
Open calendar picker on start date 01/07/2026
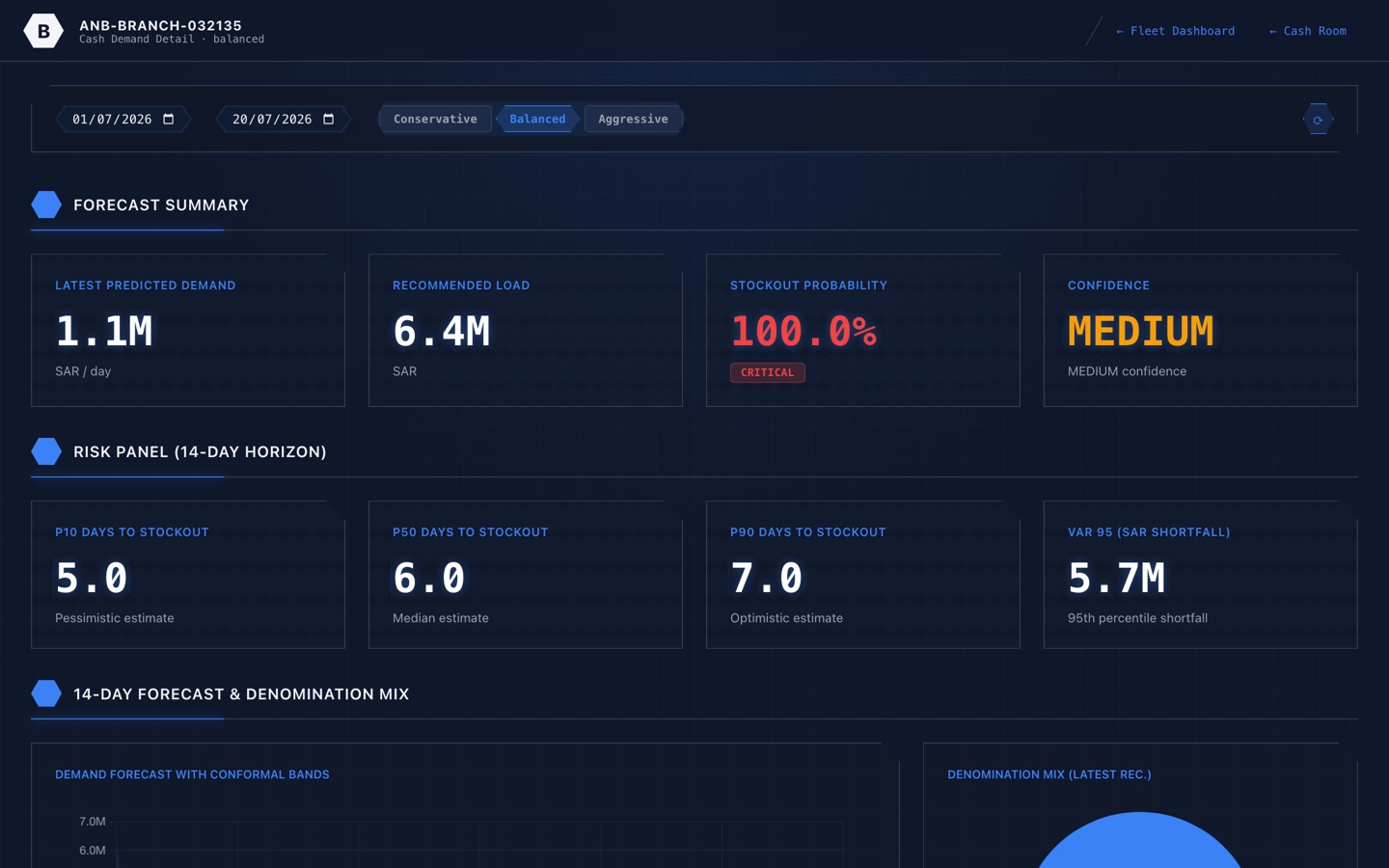[x=169, y=119]
